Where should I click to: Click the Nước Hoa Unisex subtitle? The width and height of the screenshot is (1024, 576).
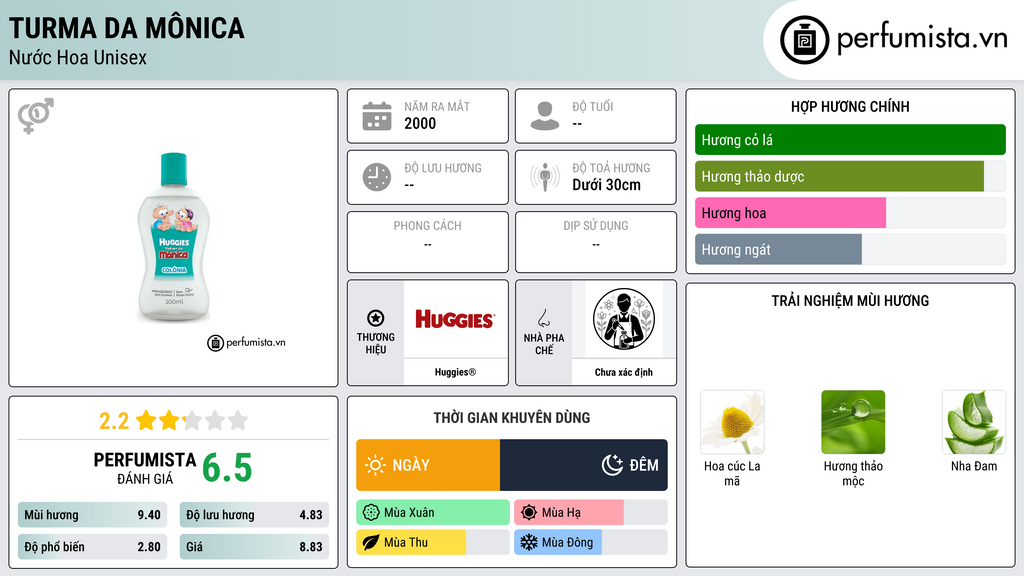(x=78, y=57)
